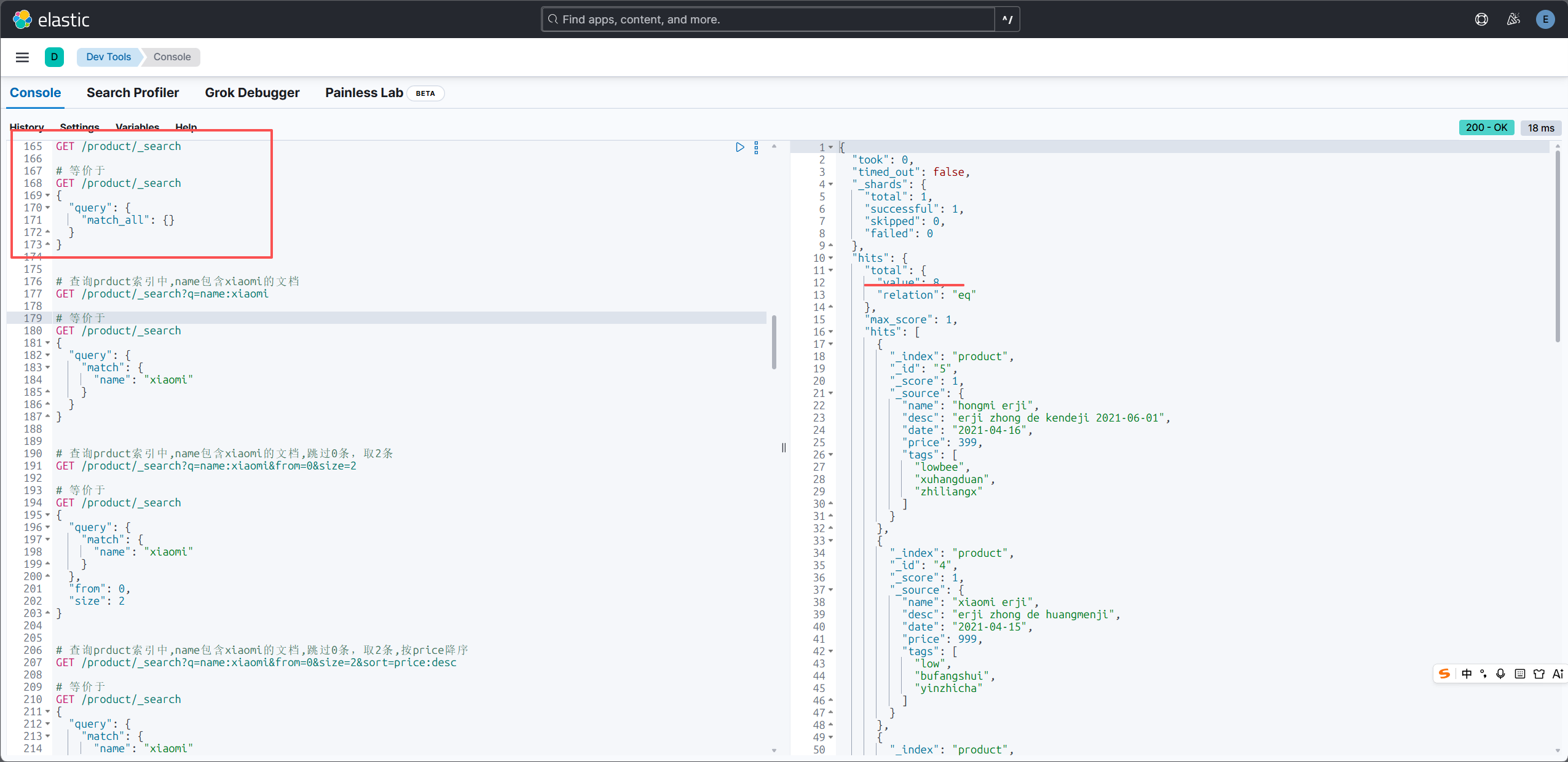Collapse the hits object at output line 10
Screen dimensions: 1568x762
[x=831, y=258]
